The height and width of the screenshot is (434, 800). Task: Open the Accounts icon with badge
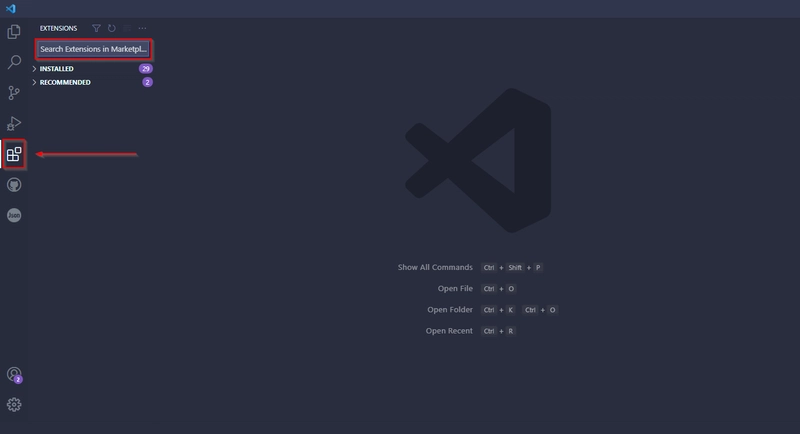pos(14,375)
